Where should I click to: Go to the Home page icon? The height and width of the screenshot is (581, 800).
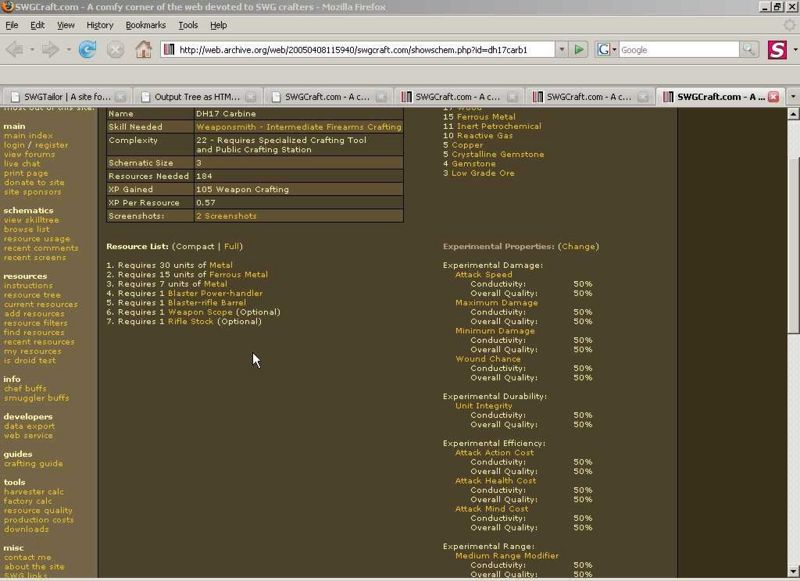[x=143, y=49]
